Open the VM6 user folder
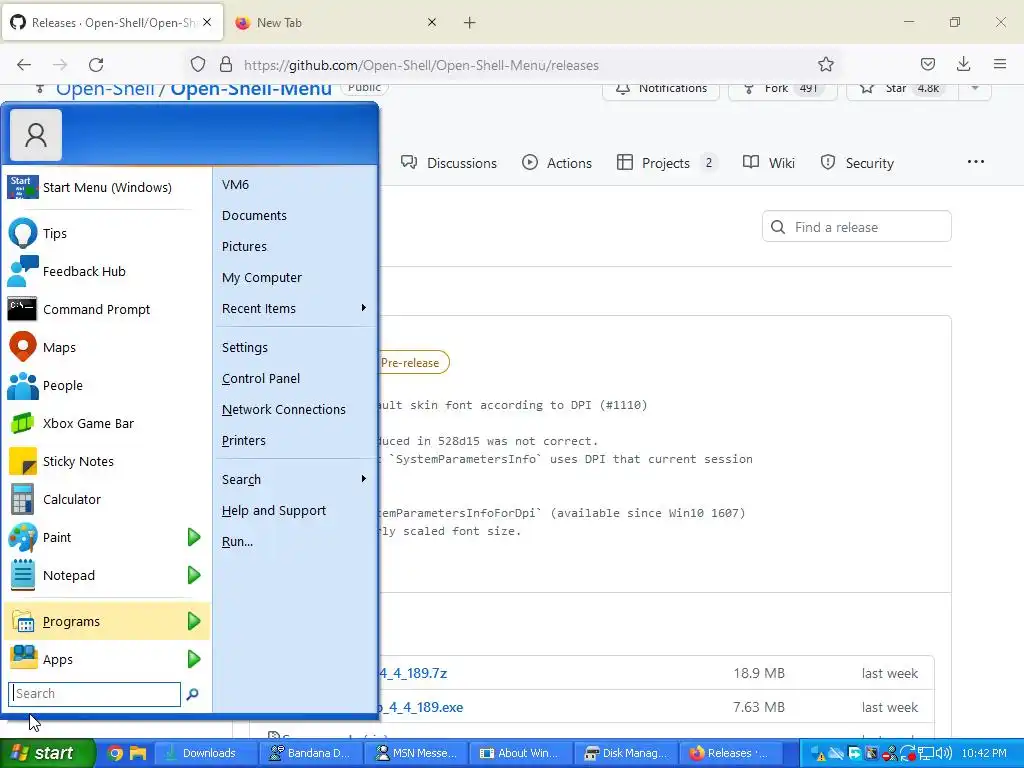The width and height of the screenshot is (1024, 768). pos(295,184)
